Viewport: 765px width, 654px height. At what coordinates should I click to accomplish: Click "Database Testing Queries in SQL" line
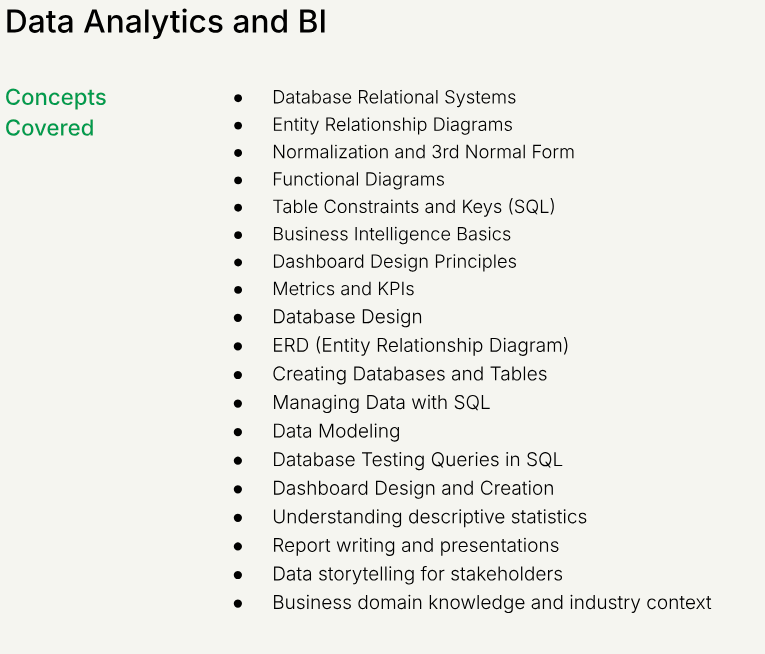(x=417, y=460)
